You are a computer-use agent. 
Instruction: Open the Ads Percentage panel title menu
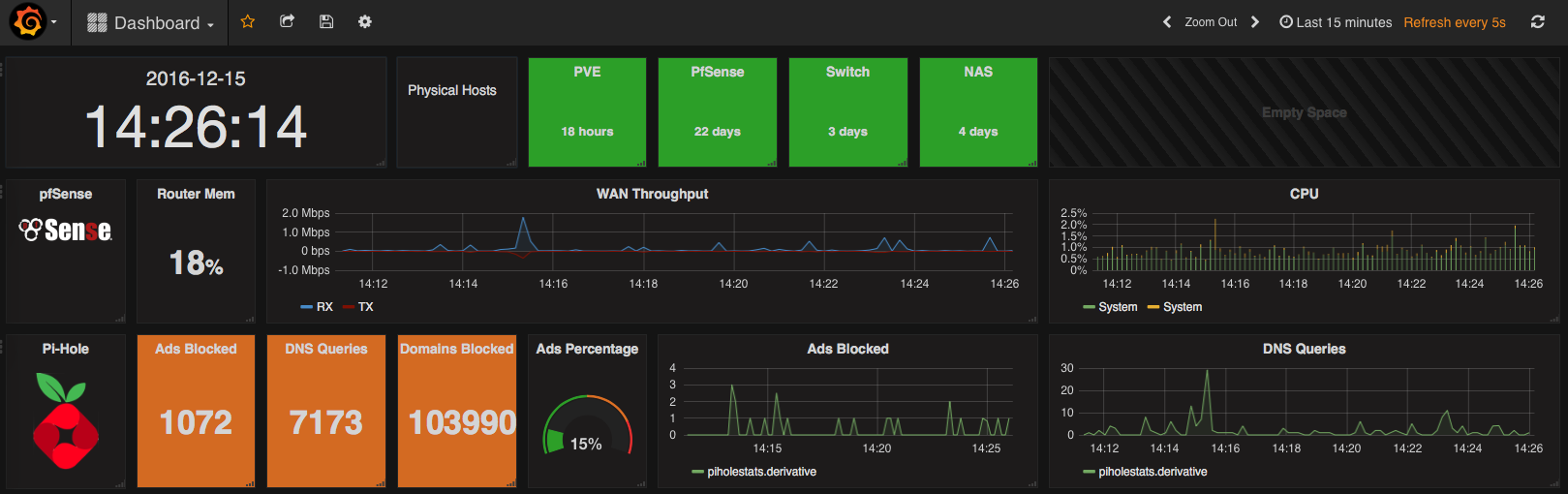point(587,349)
